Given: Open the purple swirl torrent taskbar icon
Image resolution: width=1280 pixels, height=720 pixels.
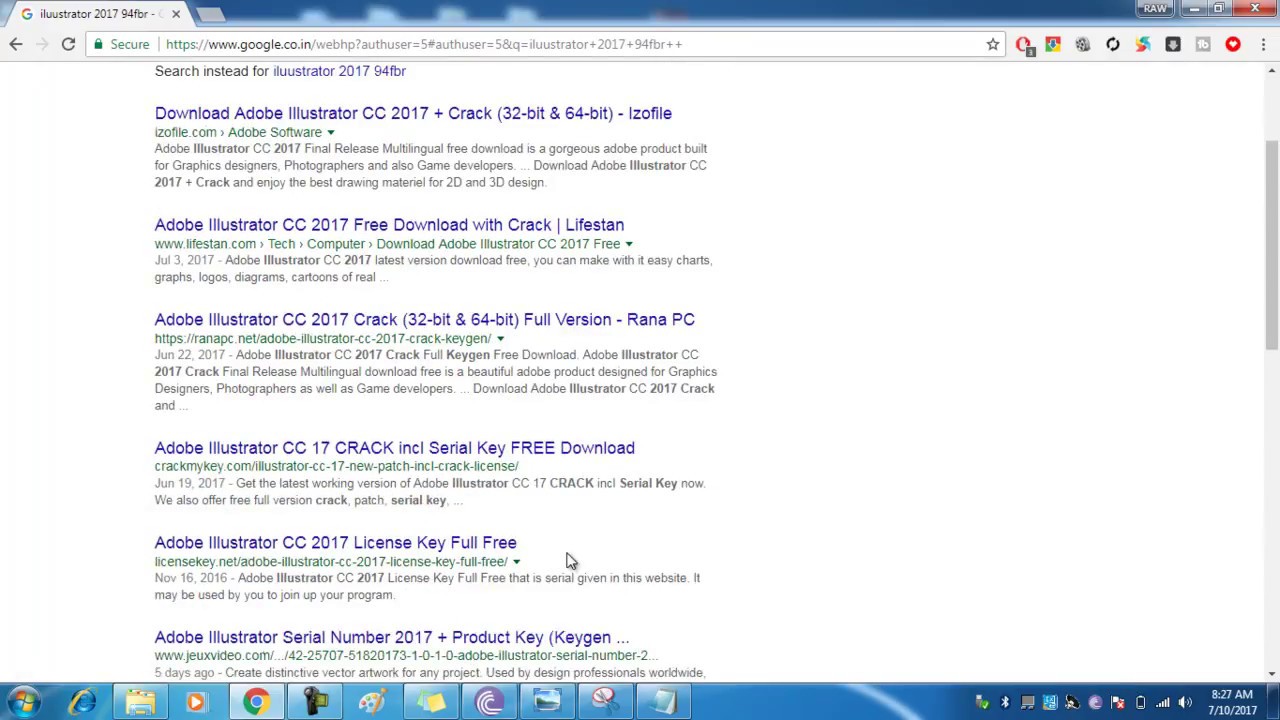Looking at the screenshot, I should [x=489, y=702].
